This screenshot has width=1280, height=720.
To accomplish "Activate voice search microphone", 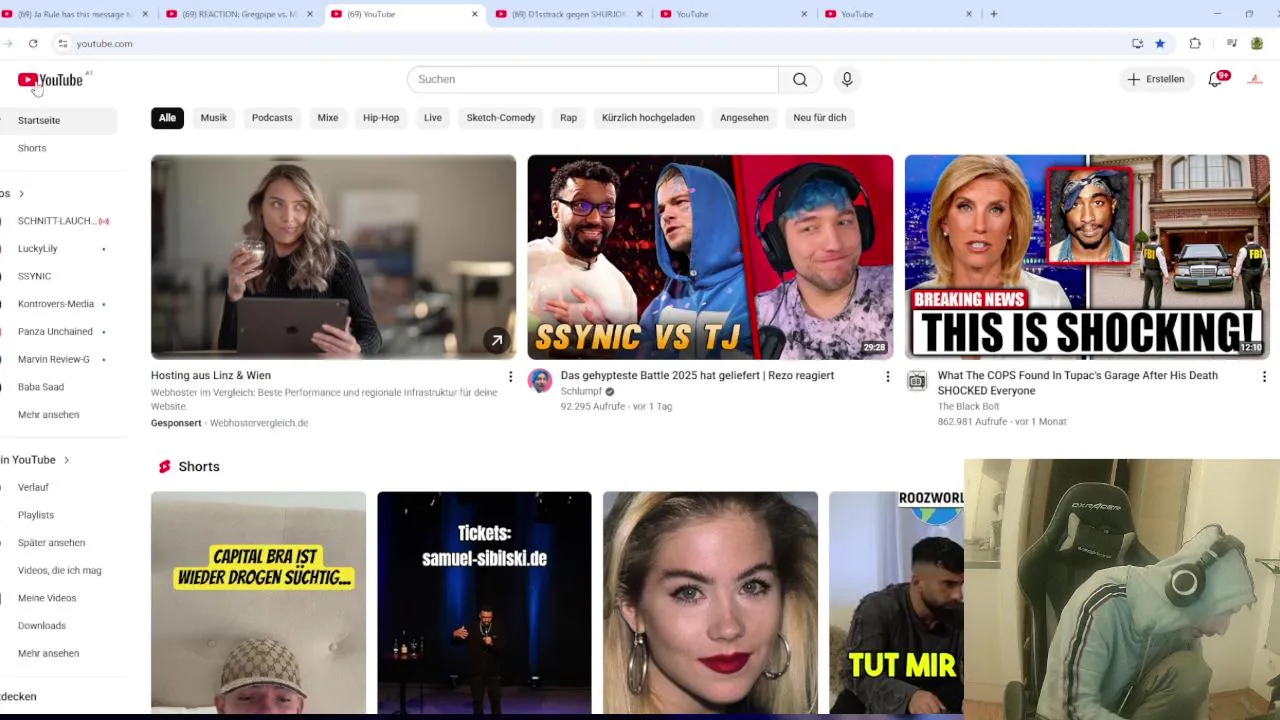I will 847,79.
